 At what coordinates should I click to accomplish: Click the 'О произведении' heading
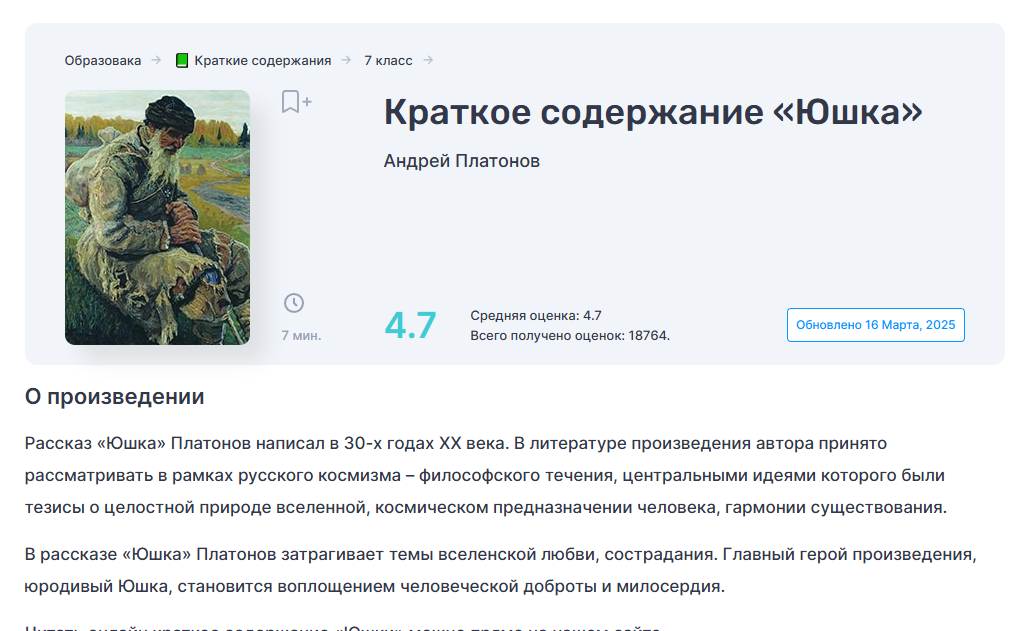point(115,397)
